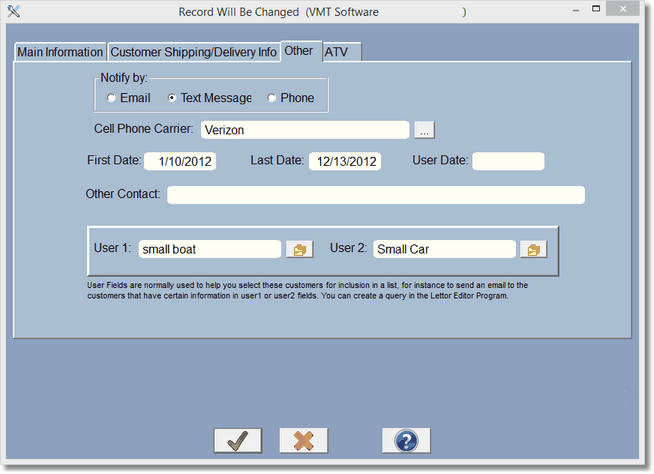Open the Customer Shipping/Delivery Info tab
Image resolution: width=654 pixels, height=474 pixels.
(x=193, y=52)
